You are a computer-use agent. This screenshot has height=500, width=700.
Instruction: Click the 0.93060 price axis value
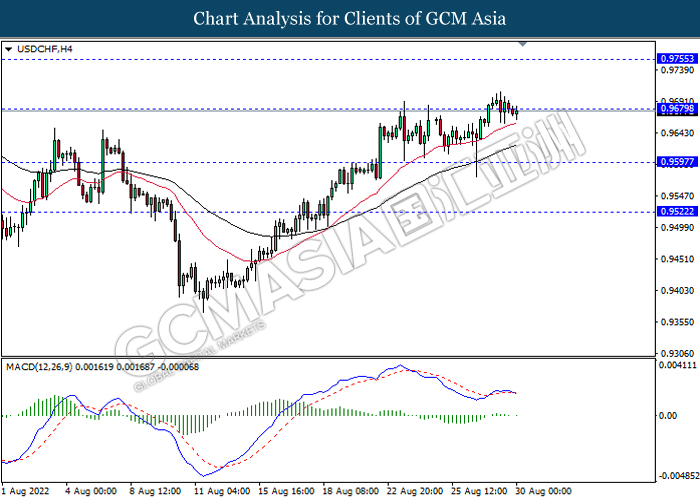(x=677, y=354)
